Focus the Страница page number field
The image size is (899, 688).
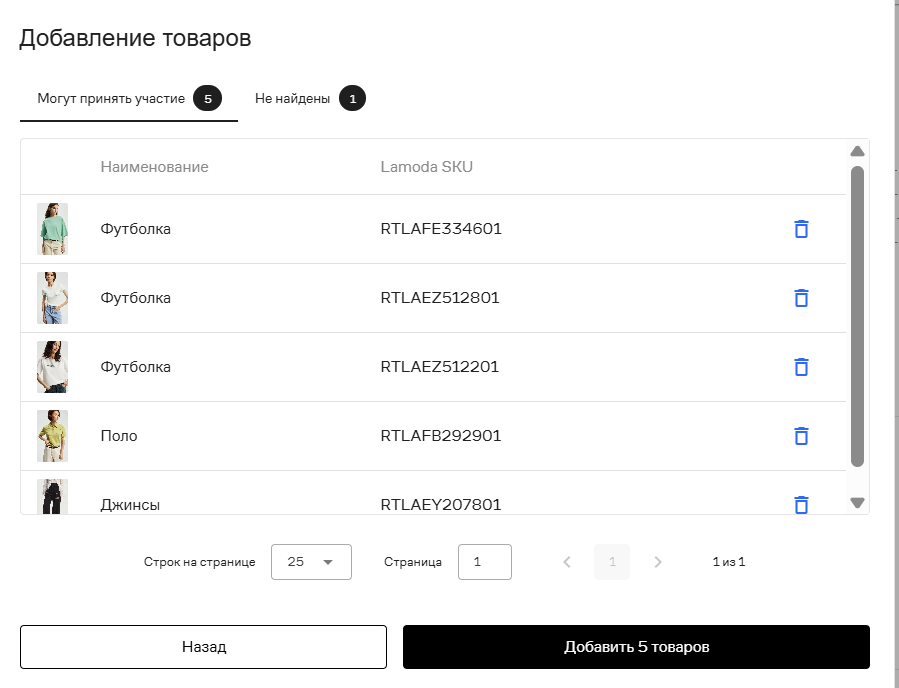tap(484, 562)
